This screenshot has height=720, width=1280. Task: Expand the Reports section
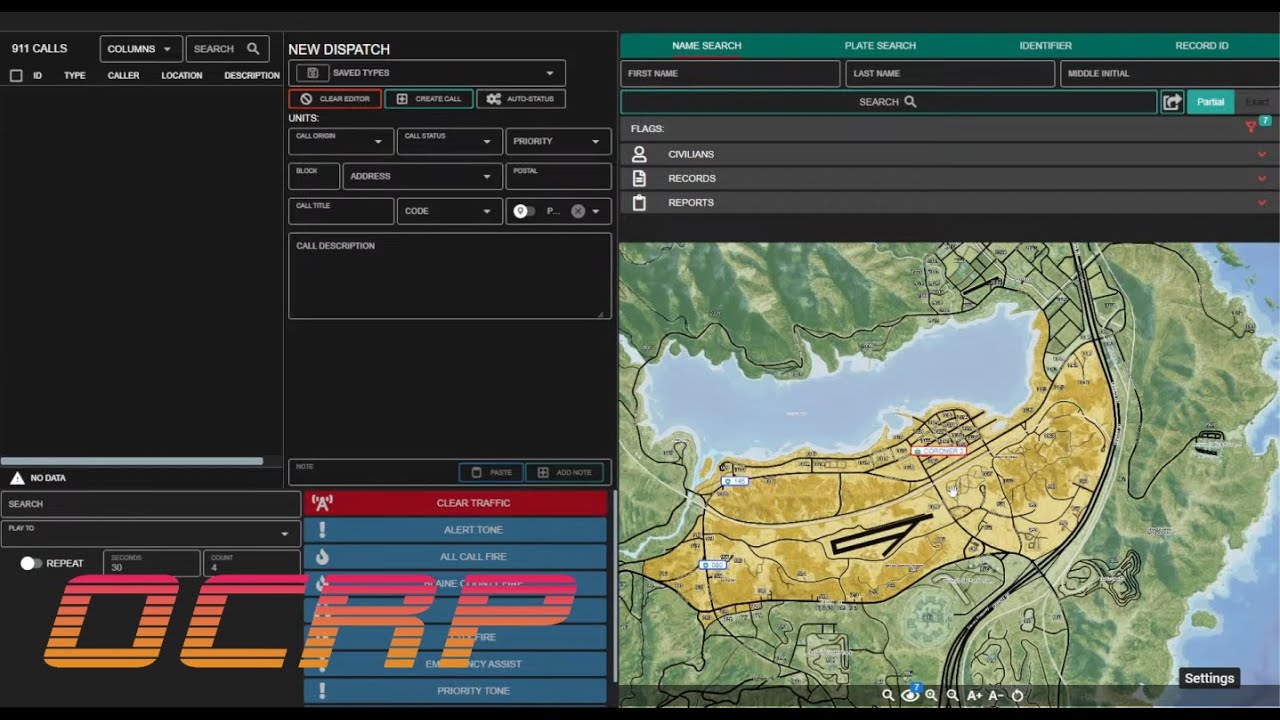pyautogui.click(x=1262, y=202)
